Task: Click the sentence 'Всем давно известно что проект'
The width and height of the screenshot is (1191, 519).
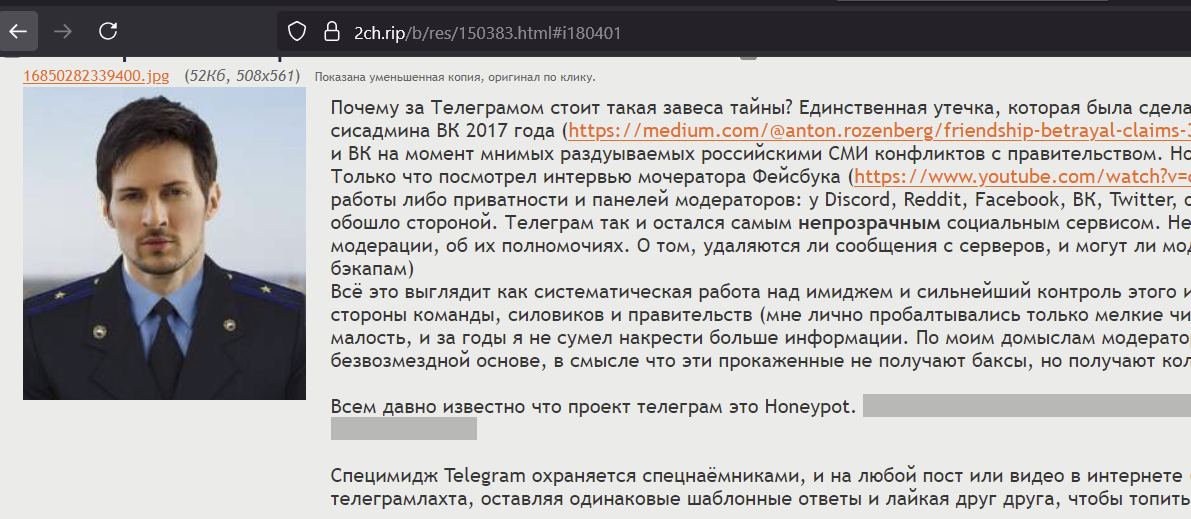Action: point(593,407)
